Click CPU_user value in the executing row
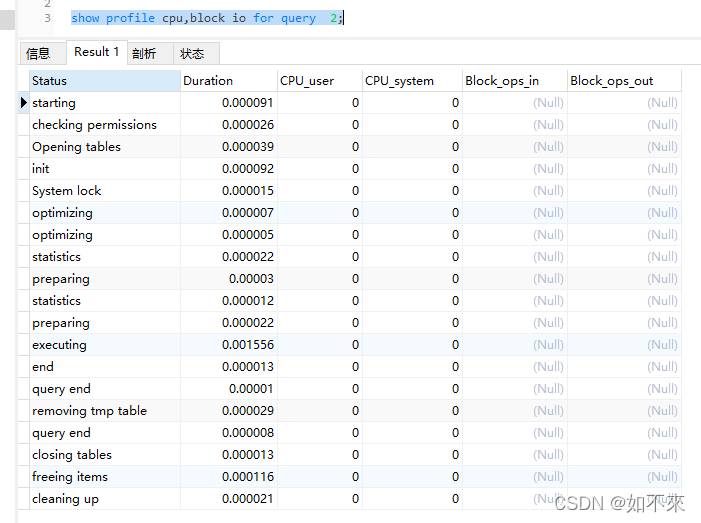Screen dimensions: 701x523 355,345
